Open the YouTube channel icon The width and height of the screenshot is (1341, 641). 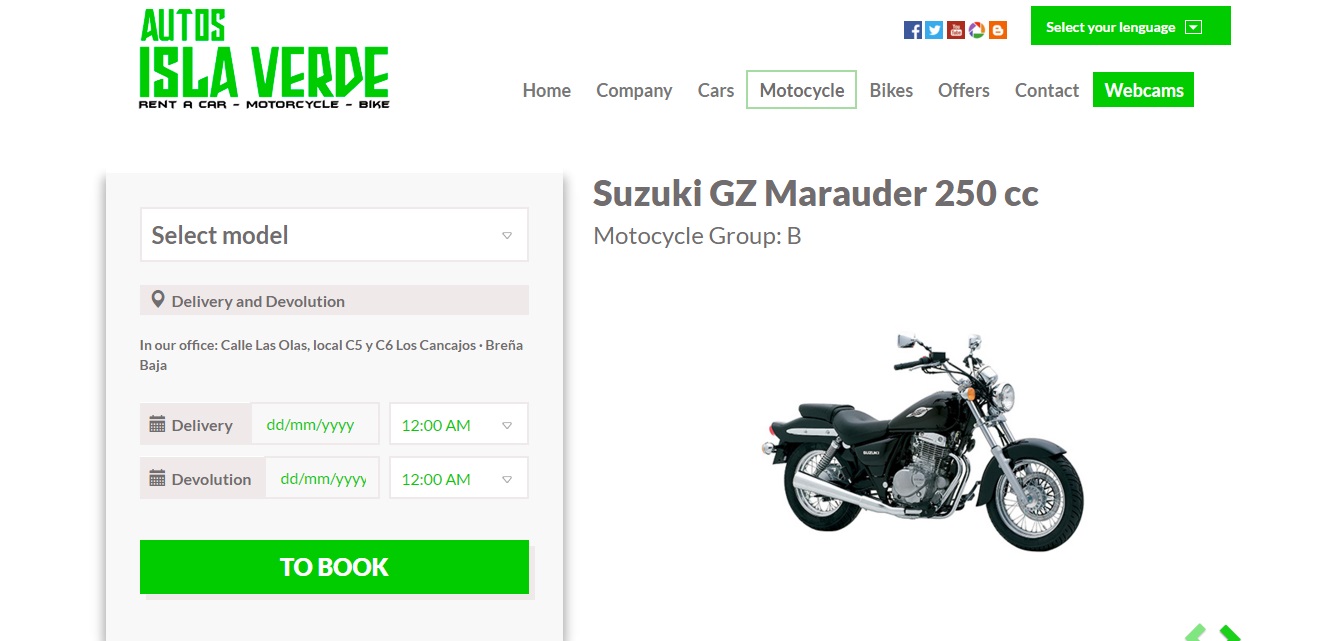[x=955, y=30]
